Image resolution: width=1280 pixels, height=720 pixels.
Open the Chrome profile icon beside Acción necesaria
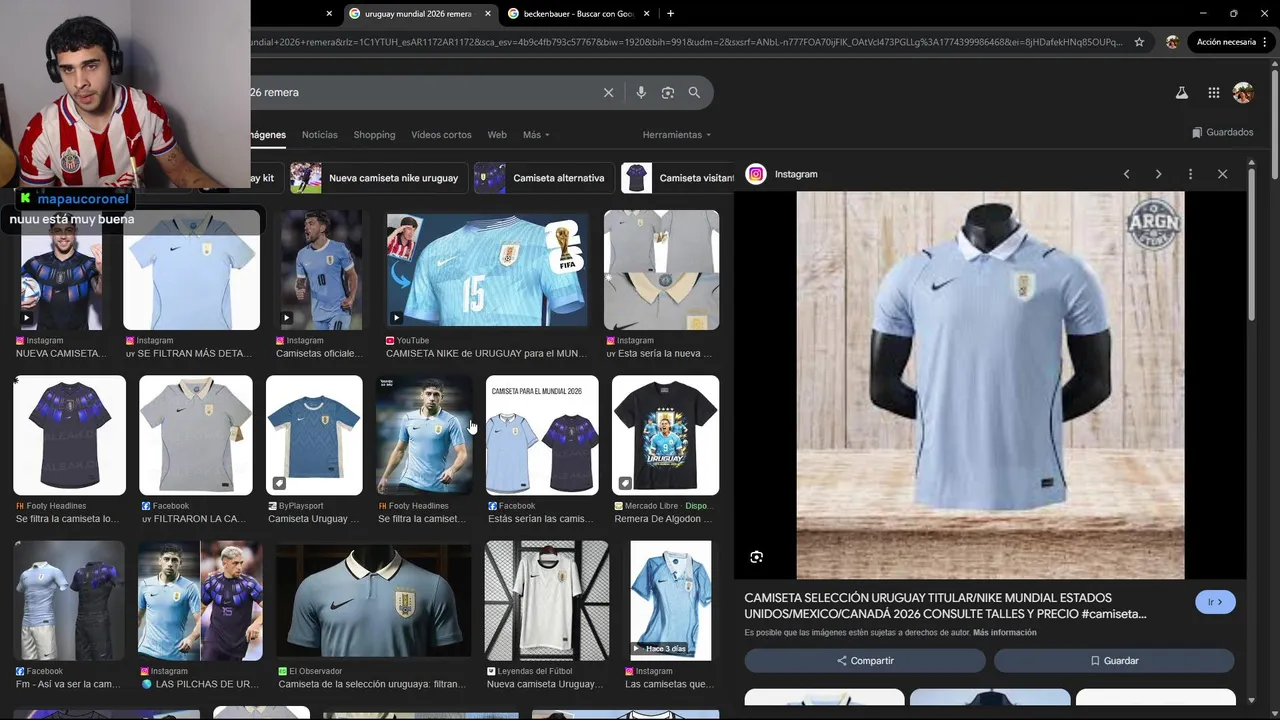[1172, 42]
